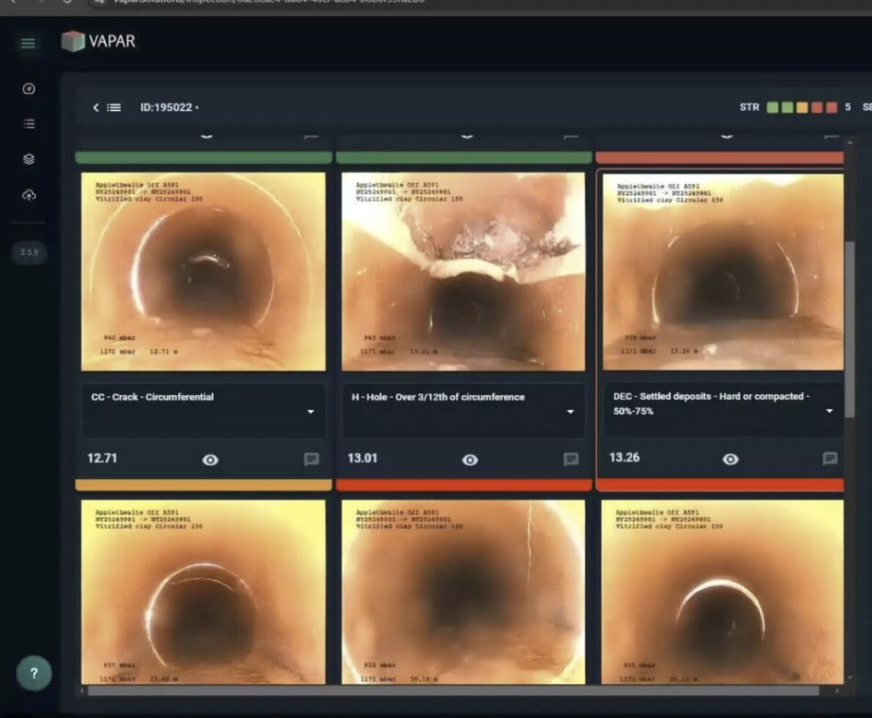Expand the CC - Crack - Circumferential dropdown

(310, 412)
